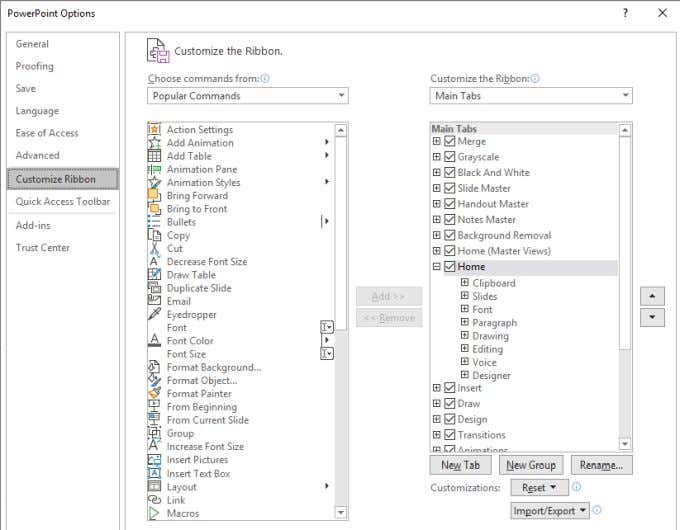Open the Popular Commands dropdown
The image size is (680, 530).
tap(248, 96)
